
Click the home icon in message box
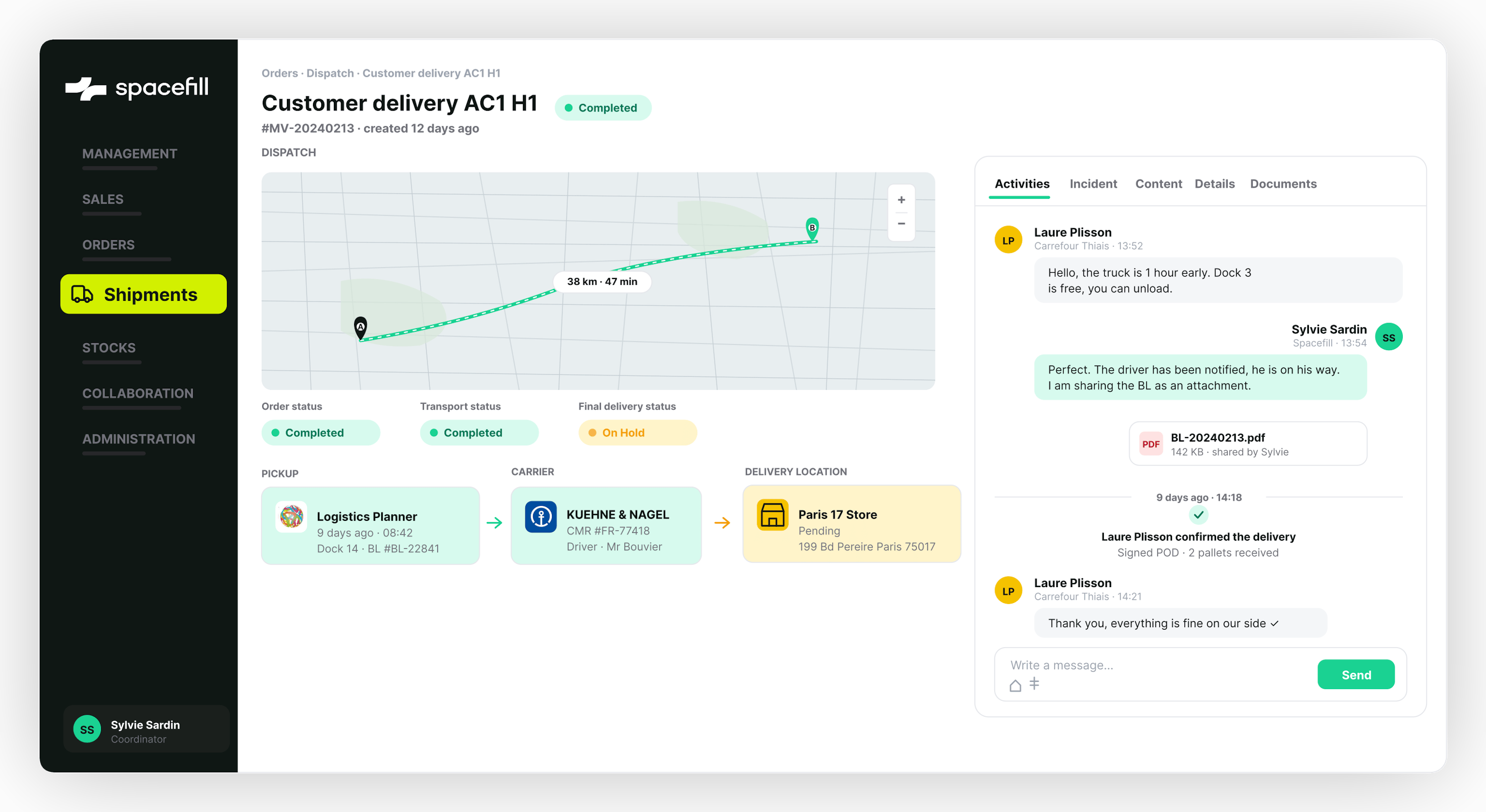[1015, 685]
